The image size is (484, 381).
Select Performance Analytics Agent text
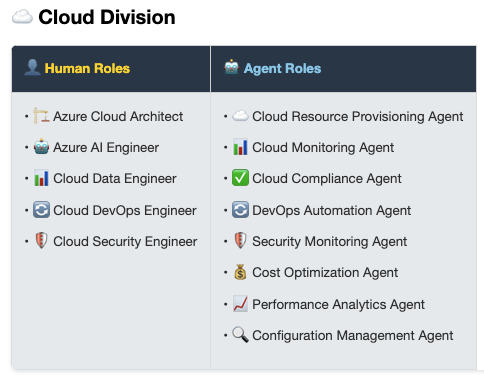pyautogui.click(x=338, y=305)
